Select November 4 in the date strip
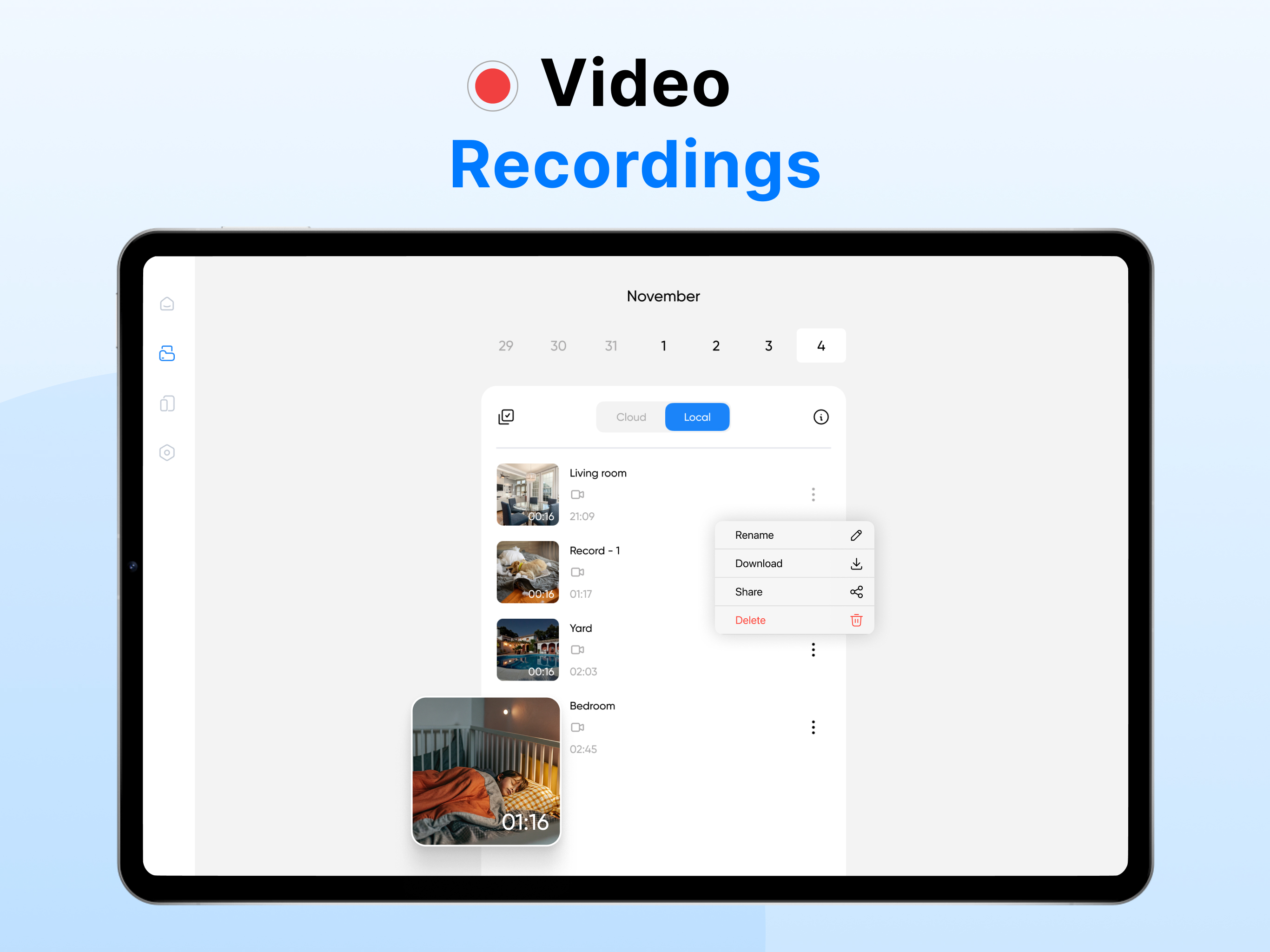The height and width of the screenshot is (952, 1270). (x=821, y=346)
